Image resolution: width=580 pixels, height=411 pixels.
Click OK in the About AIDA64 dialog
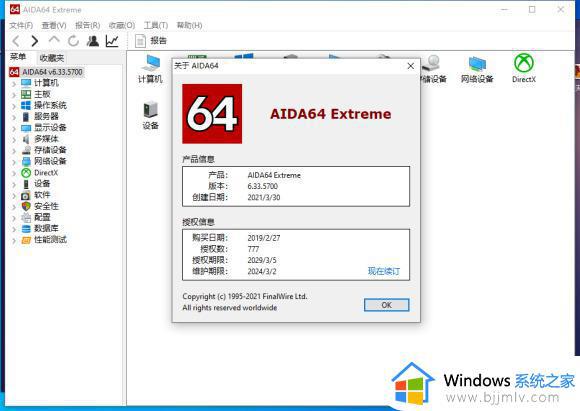tap(387, 305)
